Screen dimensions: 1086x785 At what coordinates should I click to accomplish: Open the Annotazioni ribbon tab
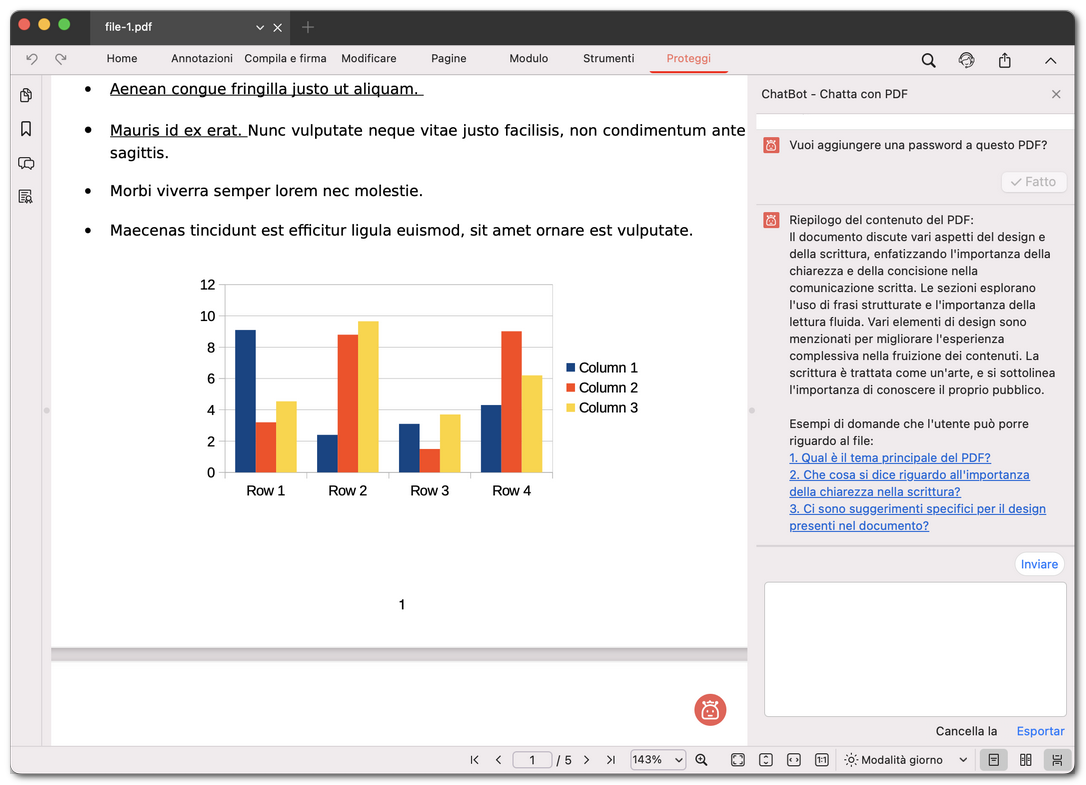(201, 58)
